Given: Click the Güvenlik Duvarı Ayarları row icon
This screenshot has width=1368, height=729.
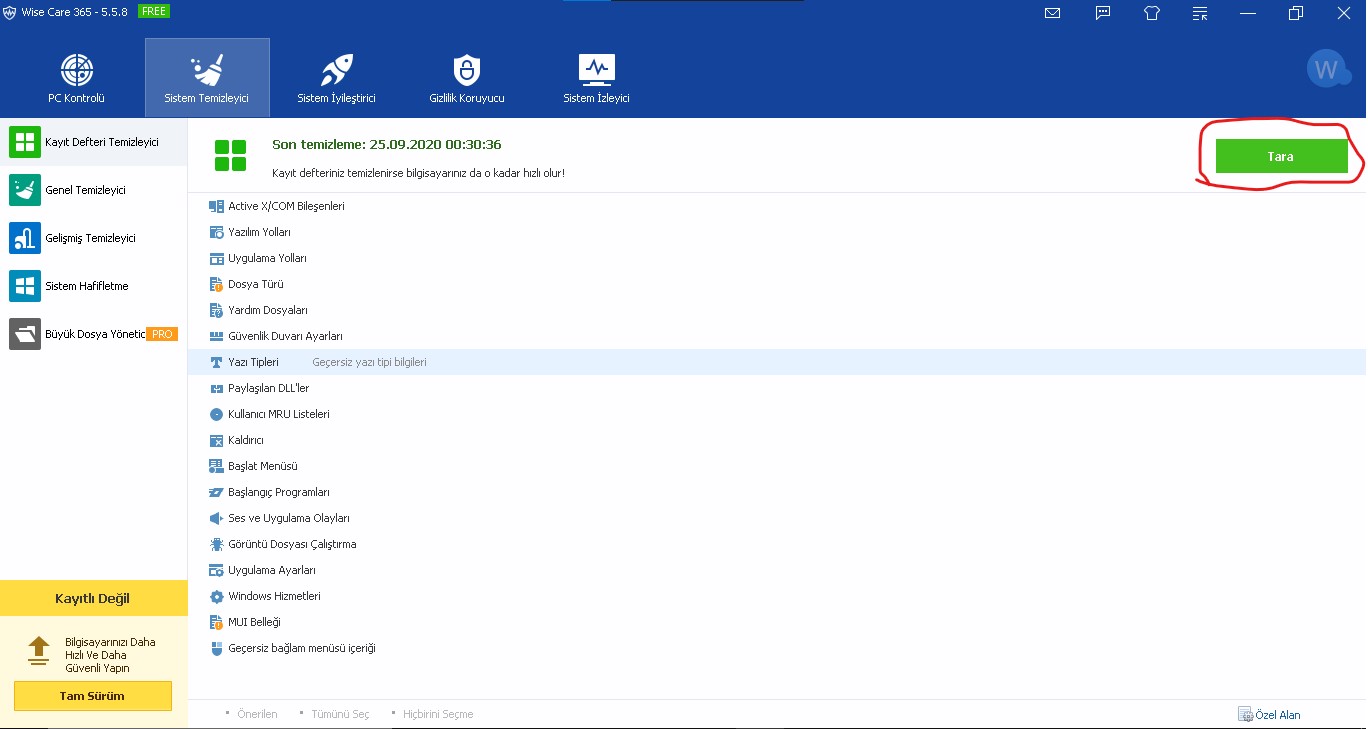Looking at the screenshot, I should 216,336.
